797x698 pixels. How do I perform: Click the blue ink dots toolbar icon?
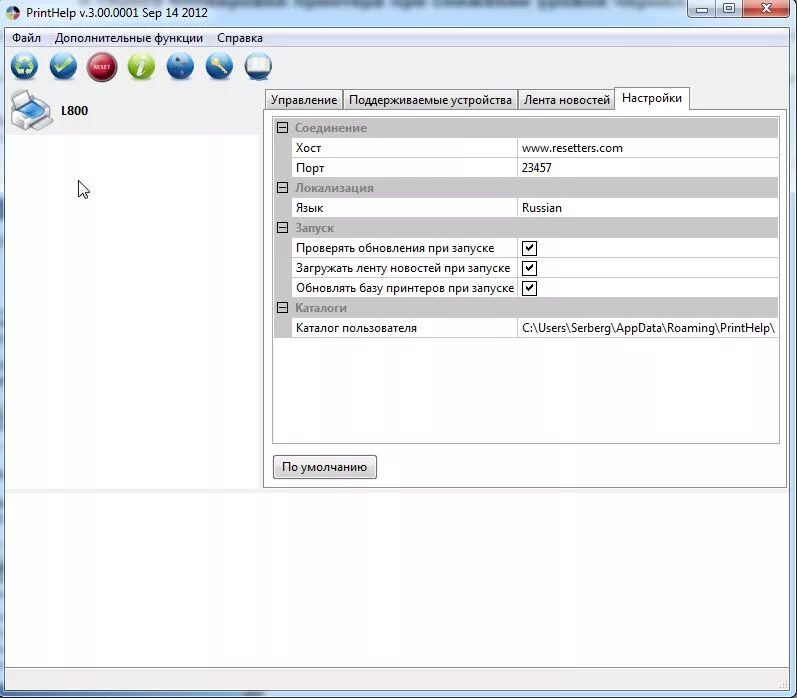[180, 67]
